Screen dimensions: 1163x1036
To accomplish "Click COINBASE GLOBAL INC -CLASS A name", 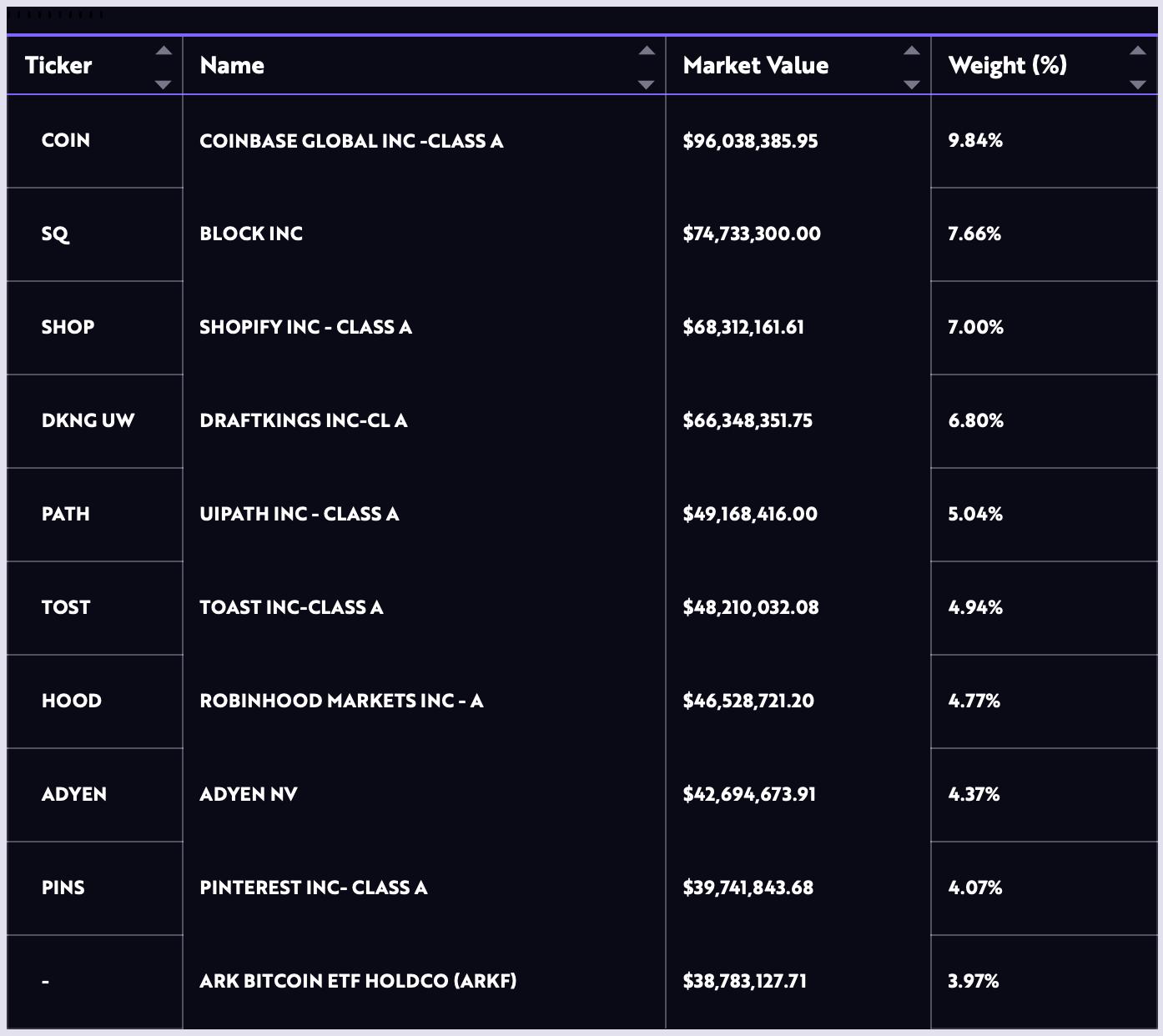I will [x=351, y=141].
